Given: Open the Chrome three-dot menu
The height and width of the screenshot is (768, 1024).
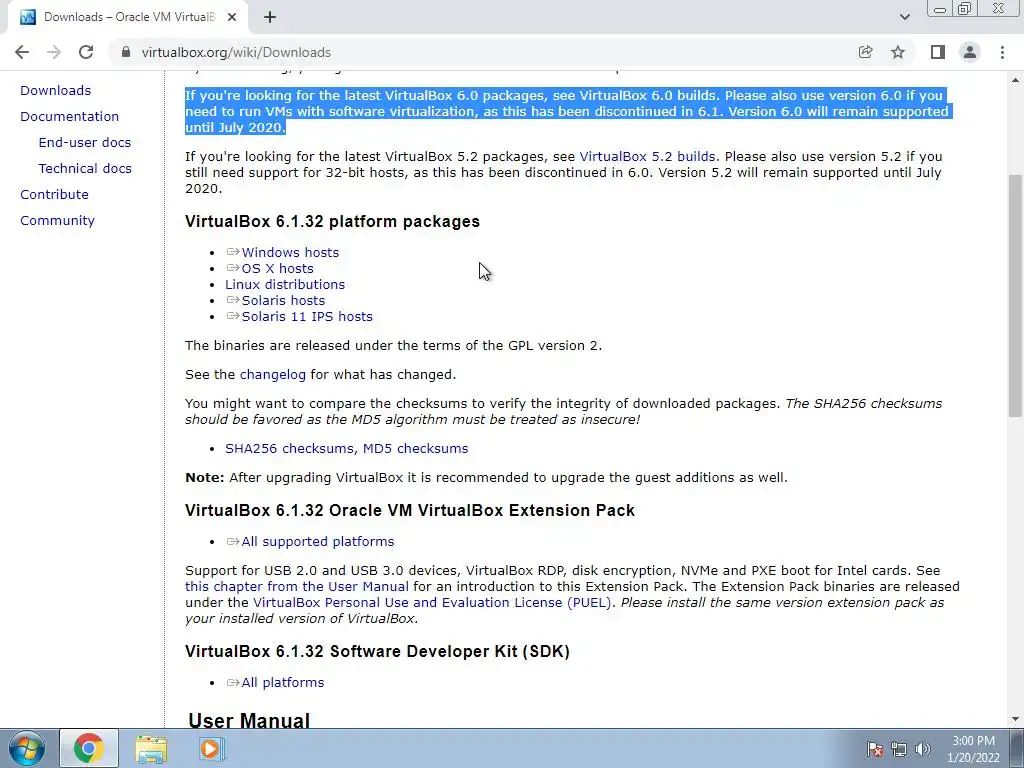Looking at the screenshot, I should (x=1002, y=52).
